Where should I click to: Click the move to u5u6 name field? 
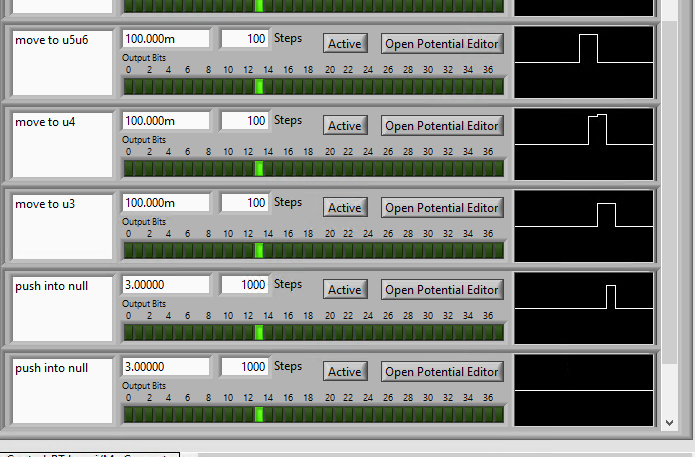(x=62, y=62)
